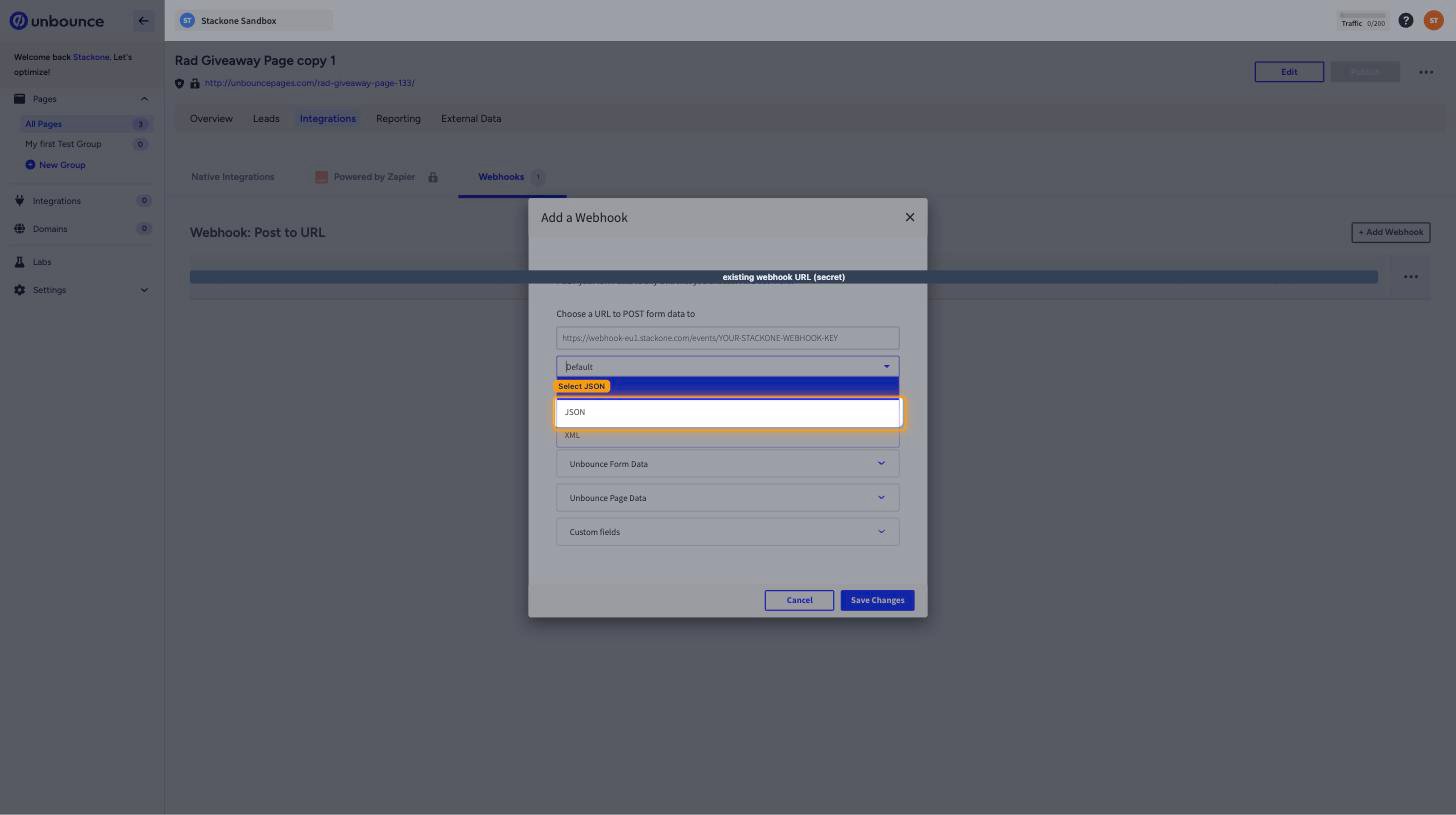The height and width of the screenshot is (815, 1456).
Task: Select XML from the format list
Action: tap(728, 436)
